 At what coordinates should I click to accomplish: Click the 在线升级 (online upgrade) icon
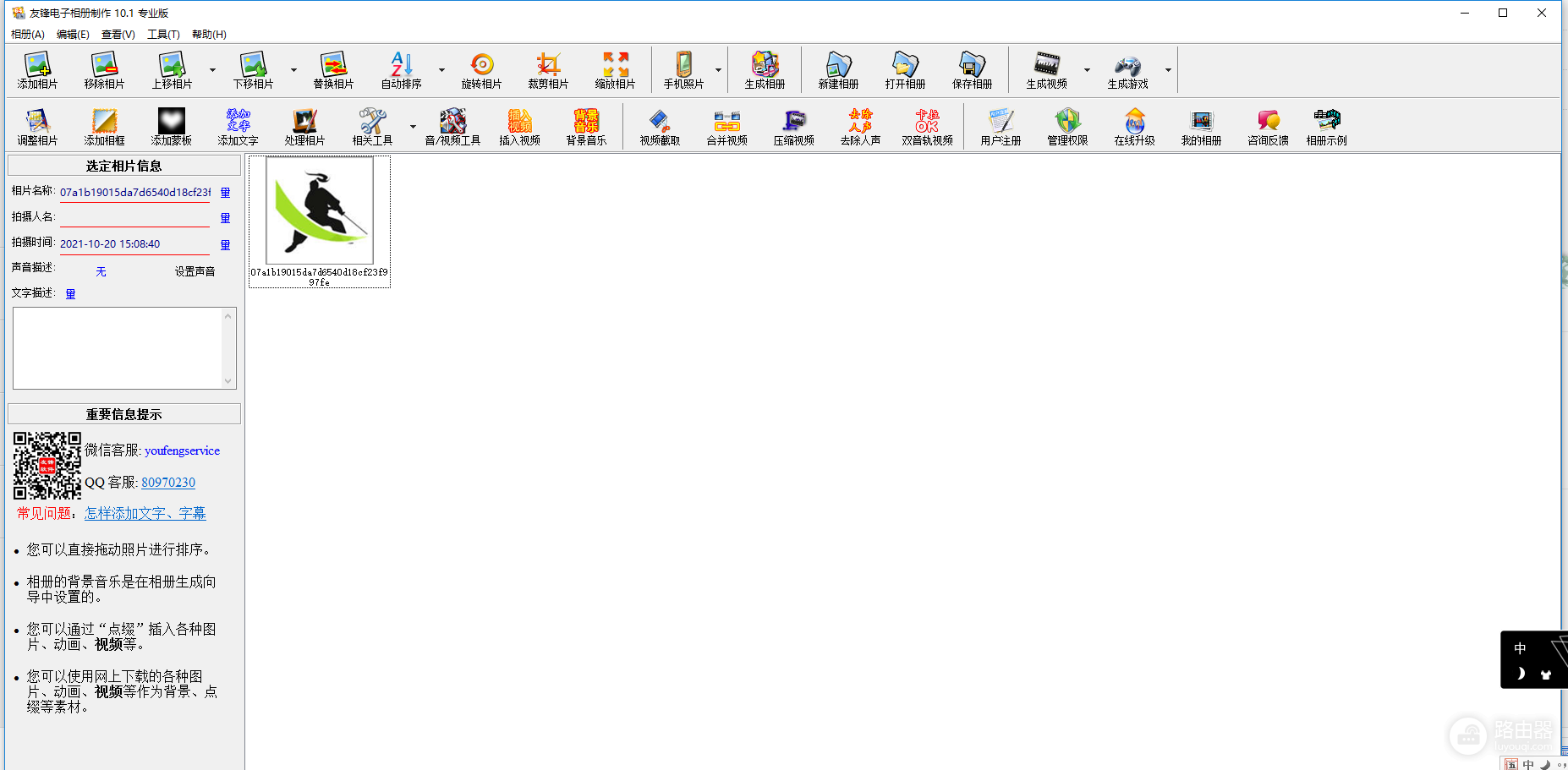pyautogui.click(x=1134, y=127)
